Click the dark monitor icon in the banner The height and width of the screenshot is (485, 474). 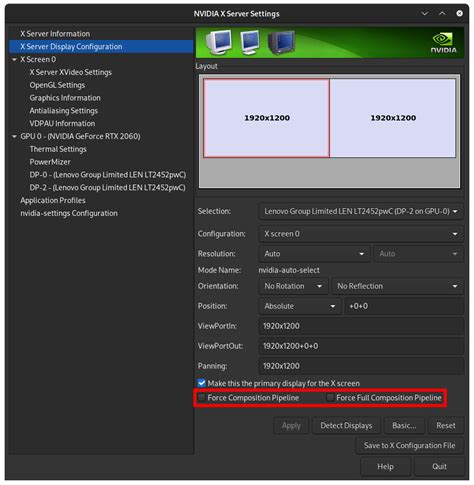282,42
